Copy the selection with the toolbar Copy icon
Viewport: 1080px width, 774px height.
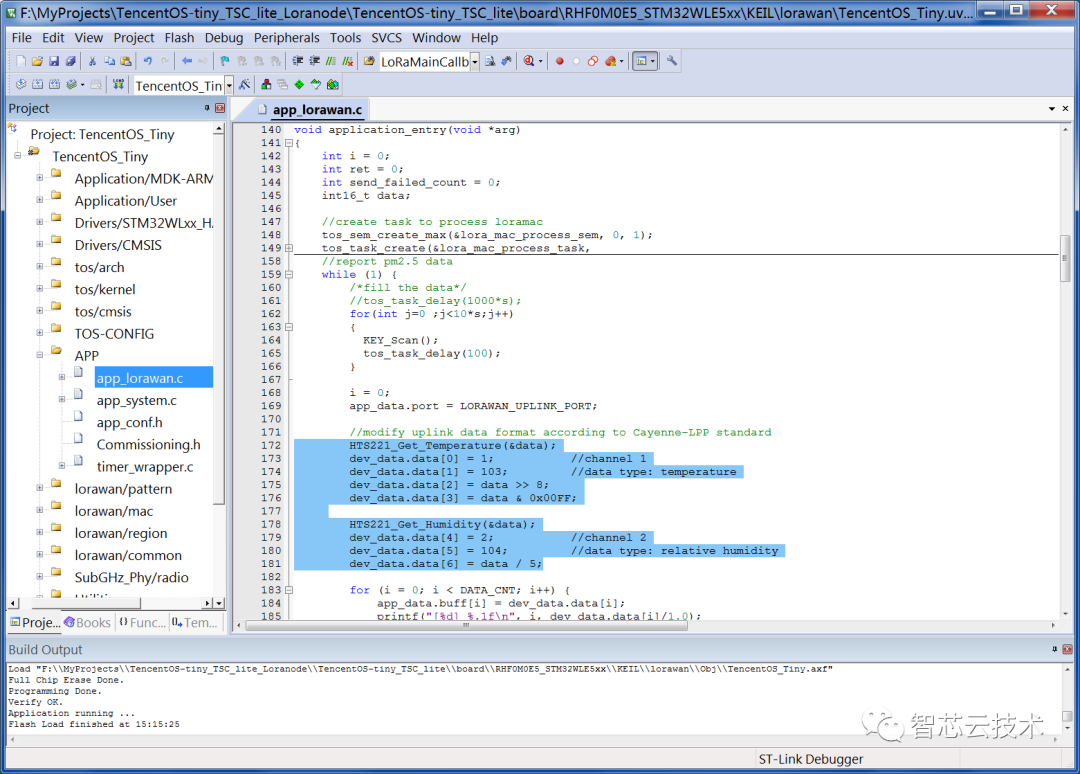109,61
